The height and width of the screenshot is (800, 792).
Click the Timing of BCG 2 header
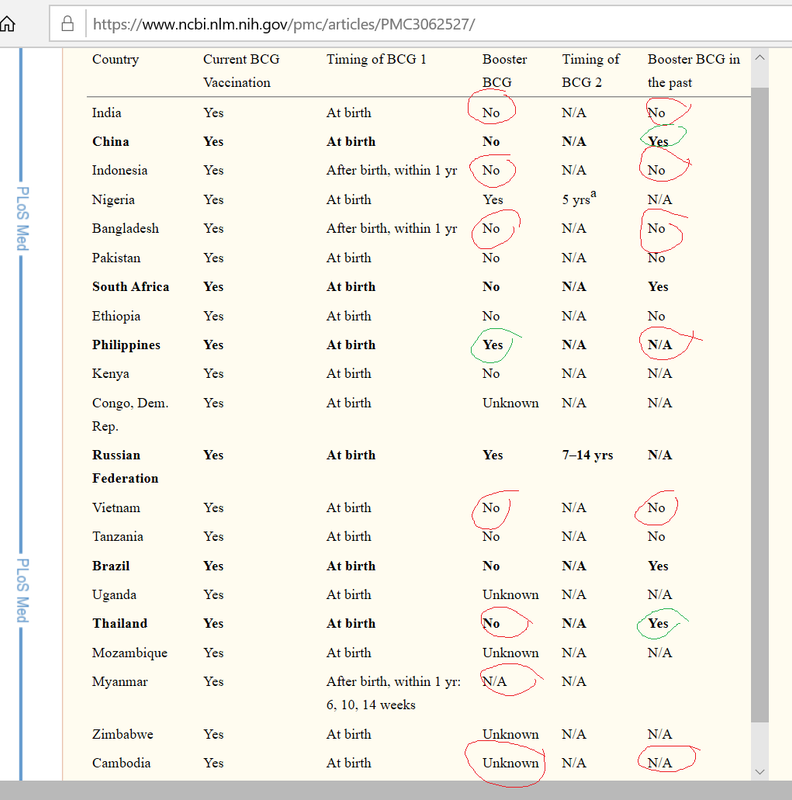(590, 70)
